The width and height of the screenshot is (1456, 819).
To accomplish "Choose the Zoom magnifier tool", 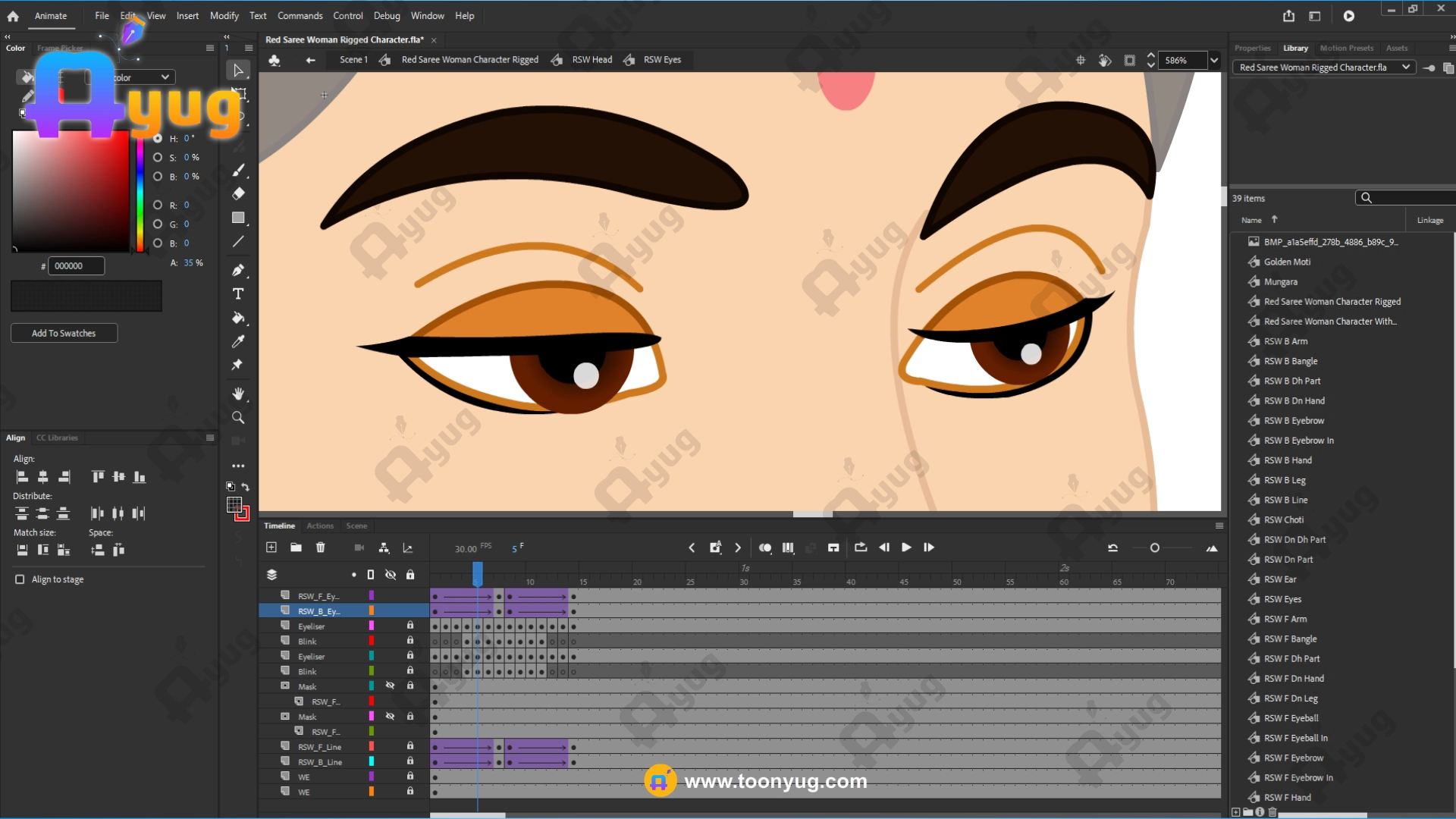I will [x=238, y=418].
